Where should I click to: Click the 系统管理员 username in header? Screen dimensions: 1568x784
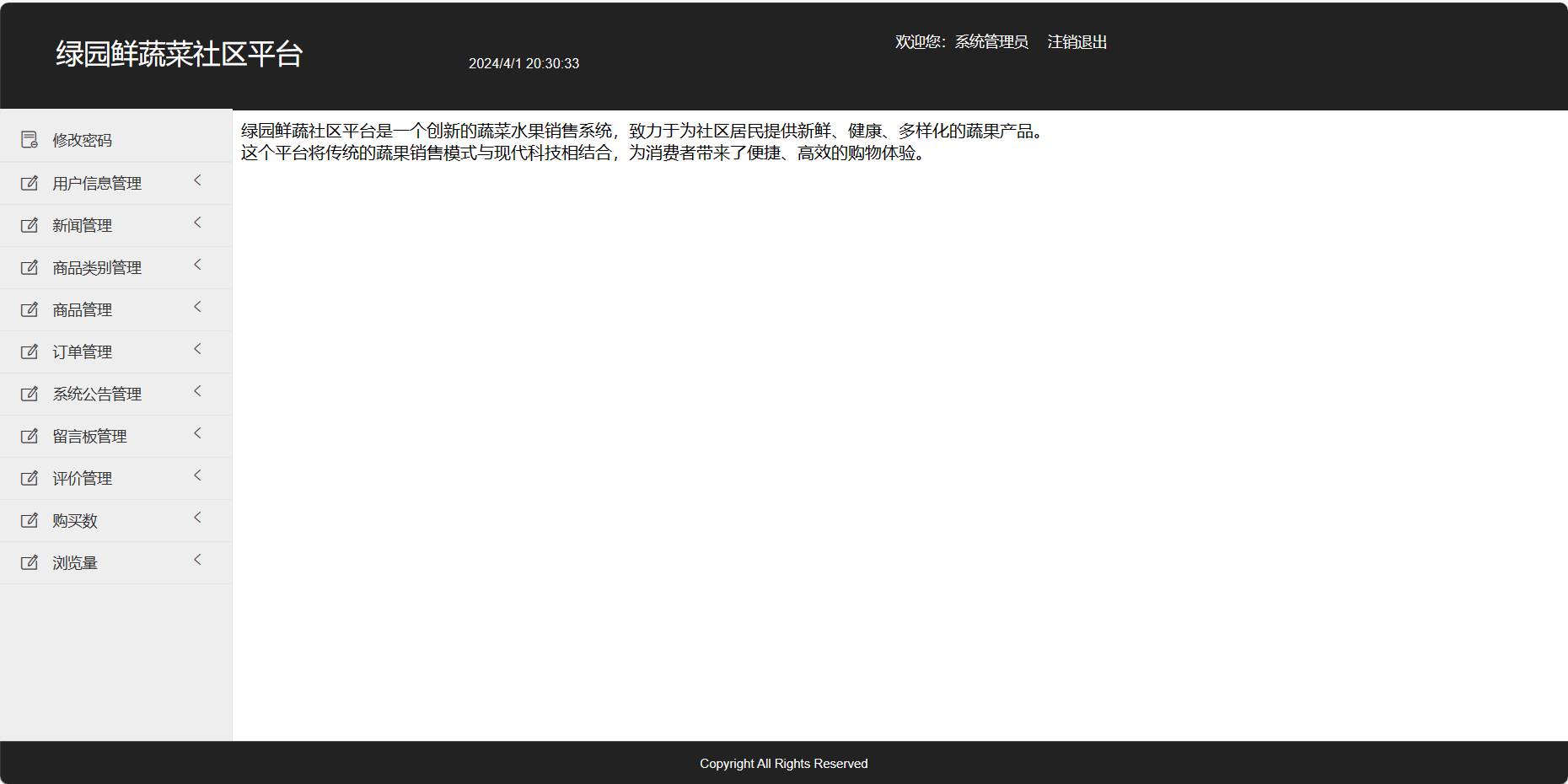(x=991, y=42)
